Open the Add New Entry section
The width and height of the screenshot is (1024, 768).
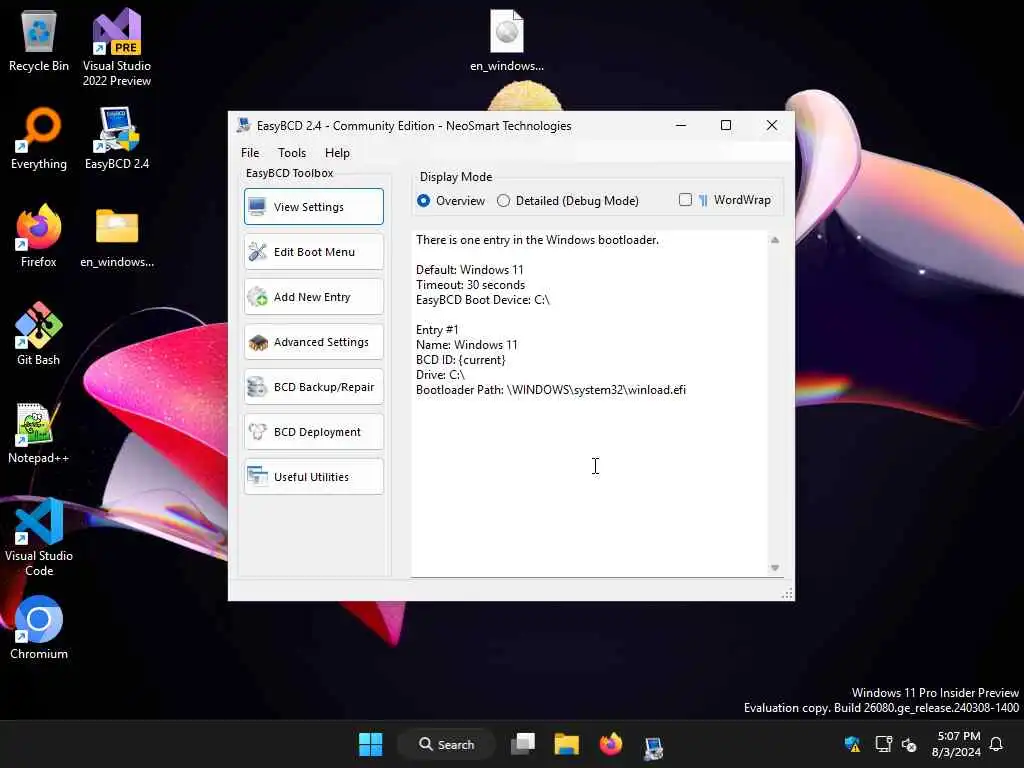pyautogui.click(x=313, y=296)
